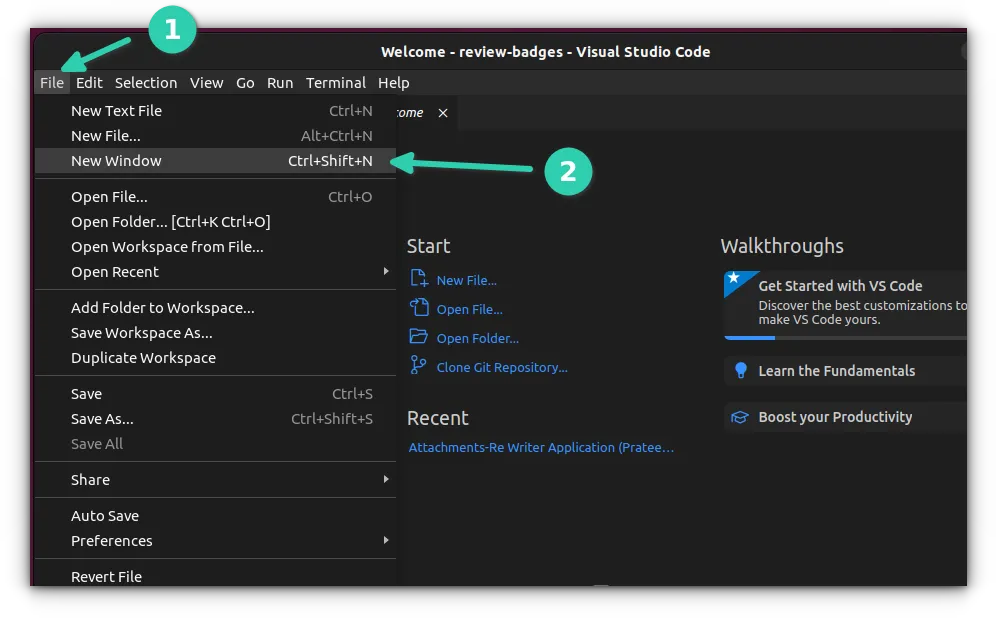Open the Attachments-Re Writer Application recent project
Viewport: 997px width, 618px height.
[x=541, y=447]
